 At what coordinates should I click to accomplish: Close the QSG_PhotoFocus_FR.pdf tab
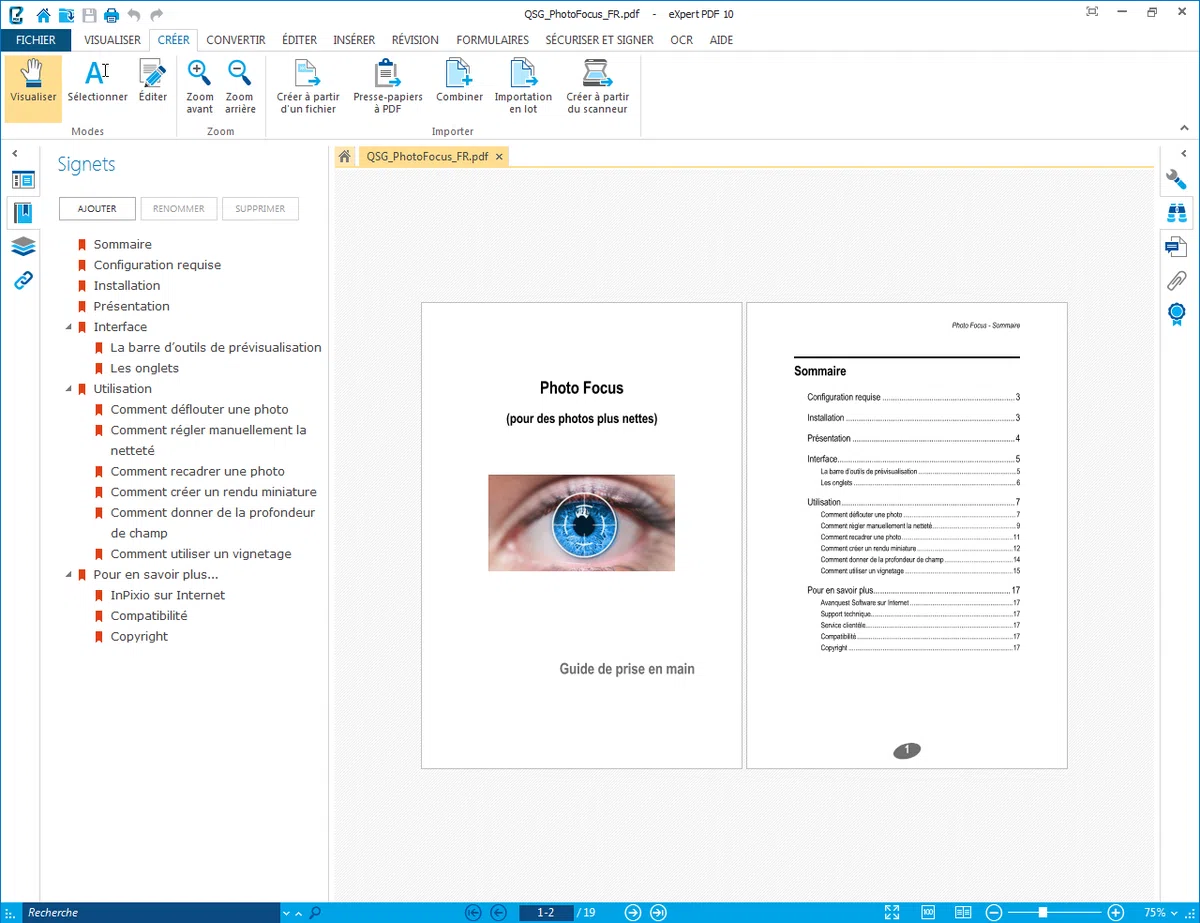tap(499, 157)
